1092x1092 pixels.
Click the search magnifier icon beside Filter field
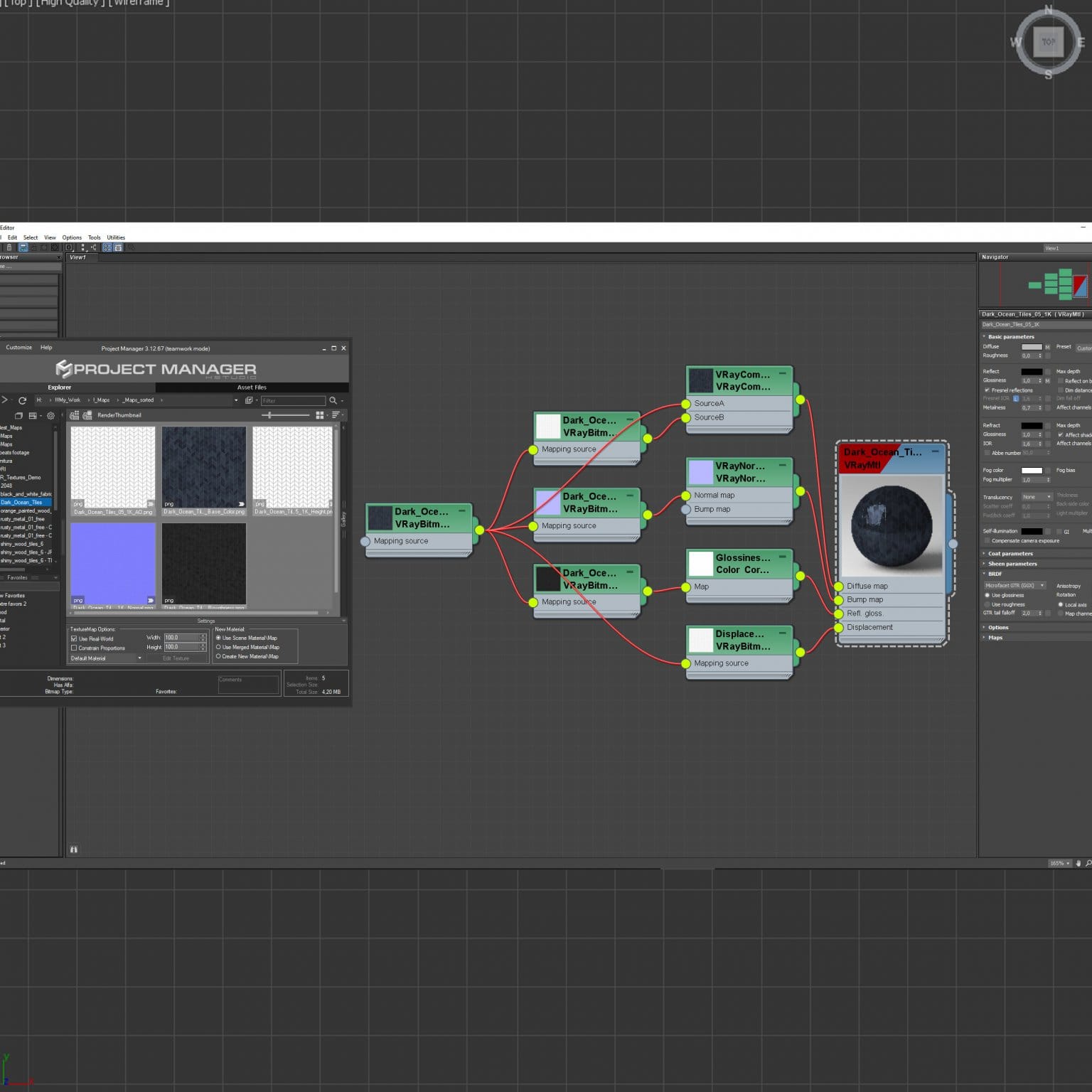(333, 400)
